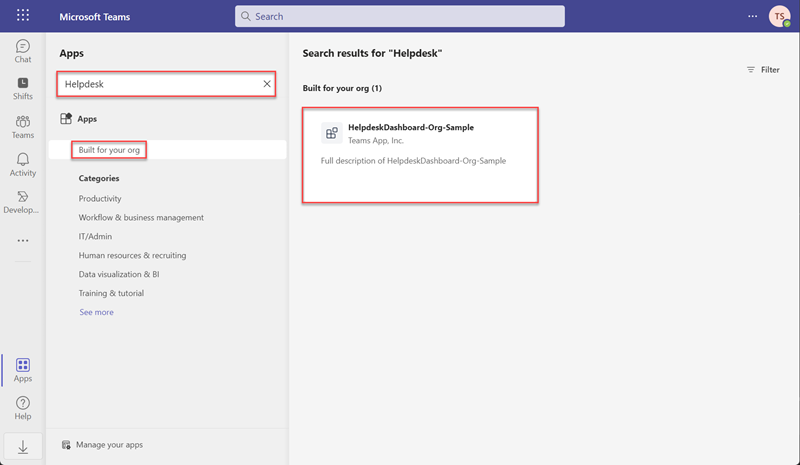Viewport: 800px width, 465px height.
Task: Open Chat in the left rail
Action: [x=22, y=51]
